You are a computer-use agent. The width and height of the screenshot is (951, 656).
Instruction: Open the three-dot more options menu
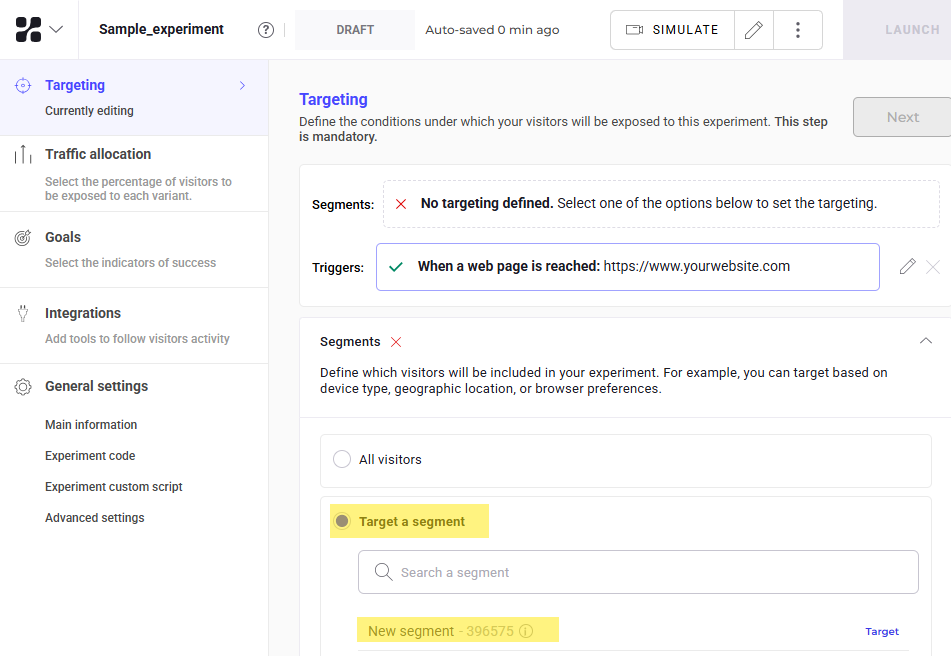[x=797, y=30]
